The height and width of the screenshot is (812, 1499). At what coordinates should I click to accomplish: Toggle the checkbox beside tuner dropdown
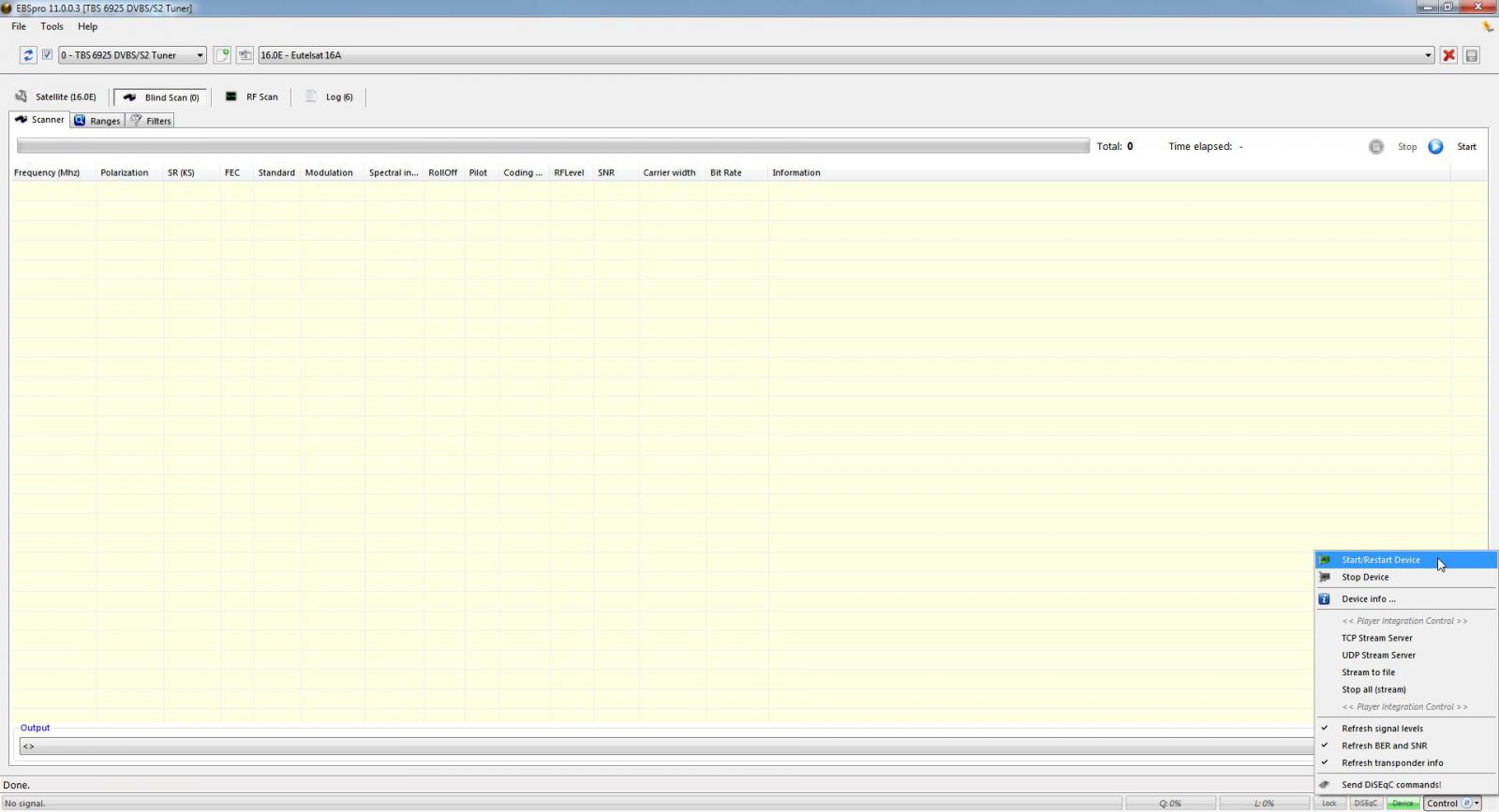pos(47,55)
